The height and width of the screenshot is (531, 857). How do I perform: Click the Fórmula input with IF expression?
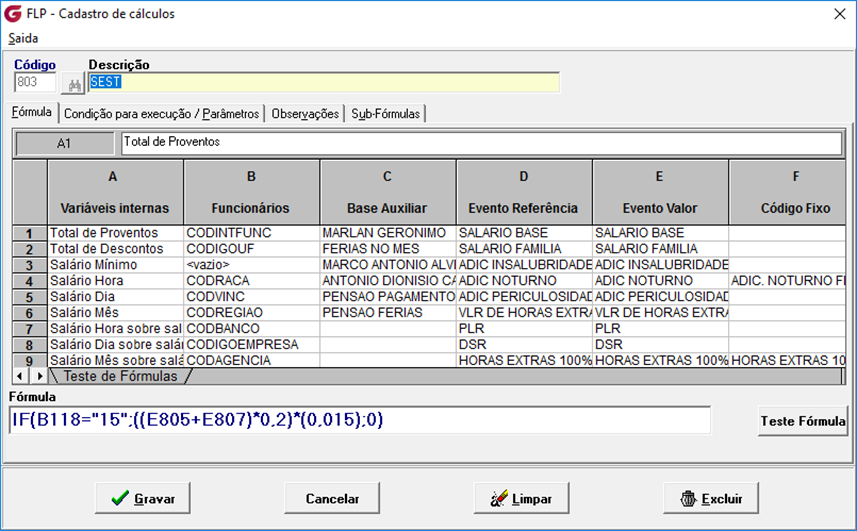click(x=360, y=420)
